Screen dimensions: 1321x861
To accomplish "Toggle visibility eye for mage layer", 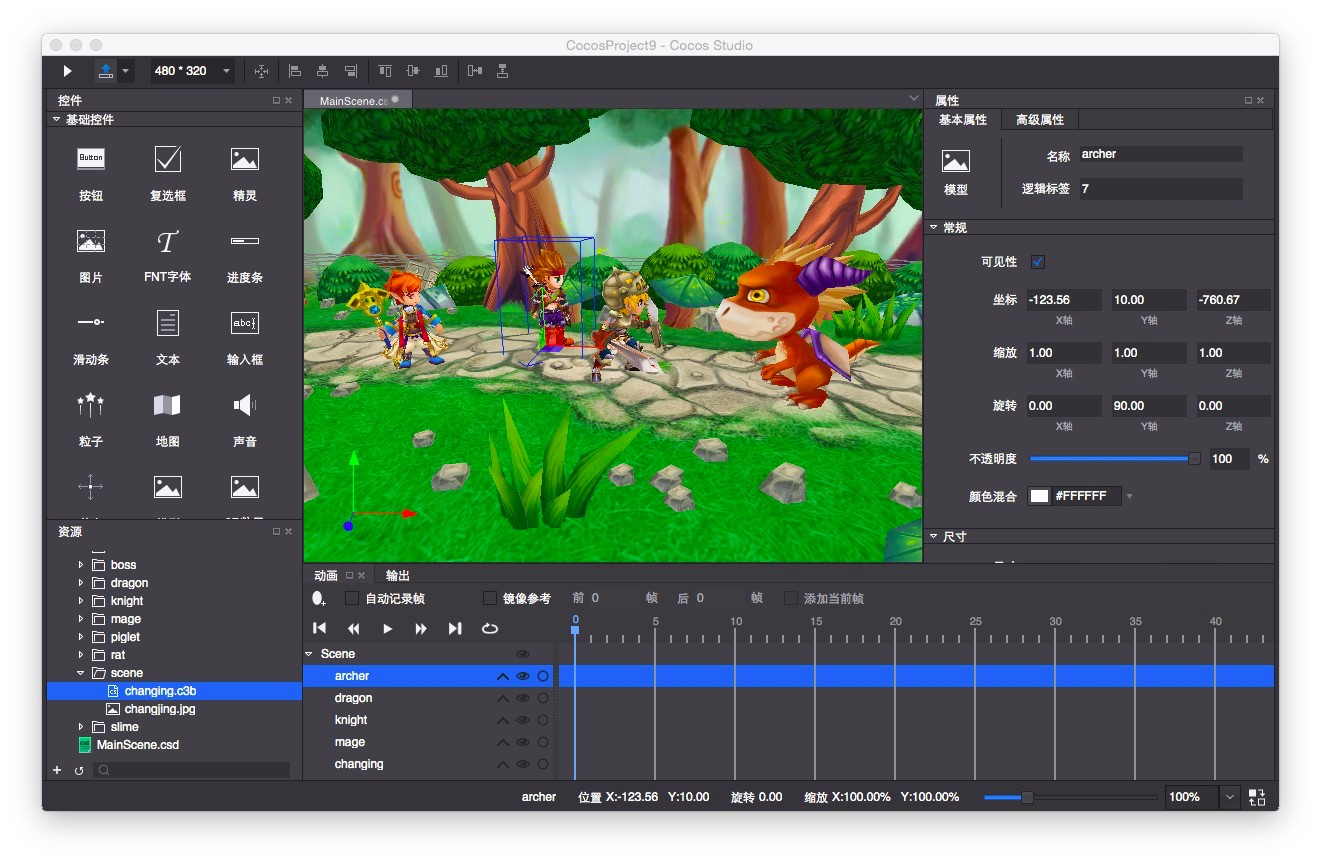I will (523, 742).
